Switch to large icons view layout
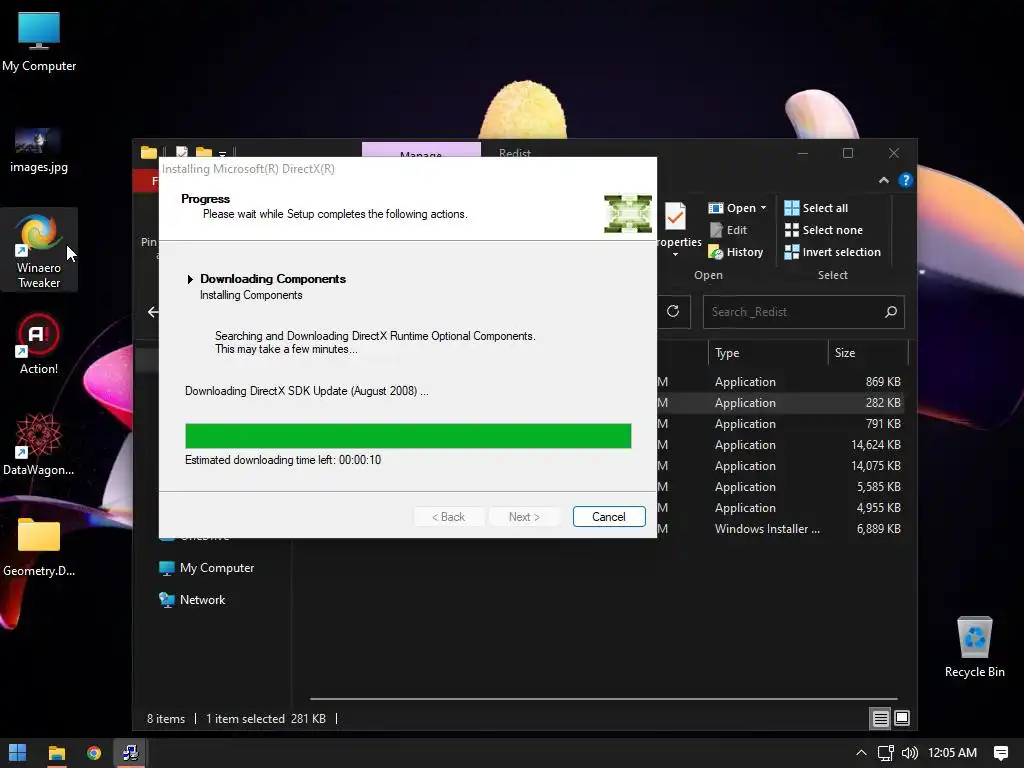1024x768 pixels. click(x=902, y=718)
